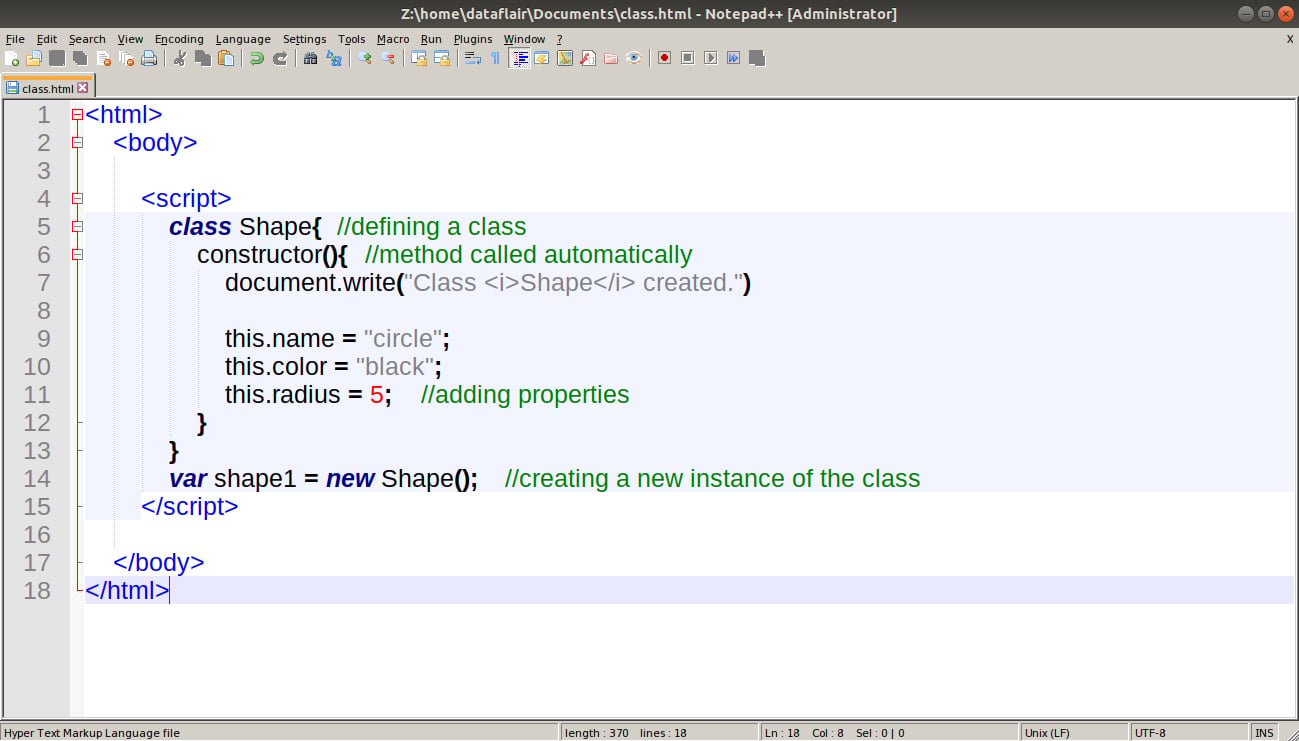Place cursor on the word 'constructor'
Image resolution: width=1299 pixels, height=741 pixels.
pos(258,255)
